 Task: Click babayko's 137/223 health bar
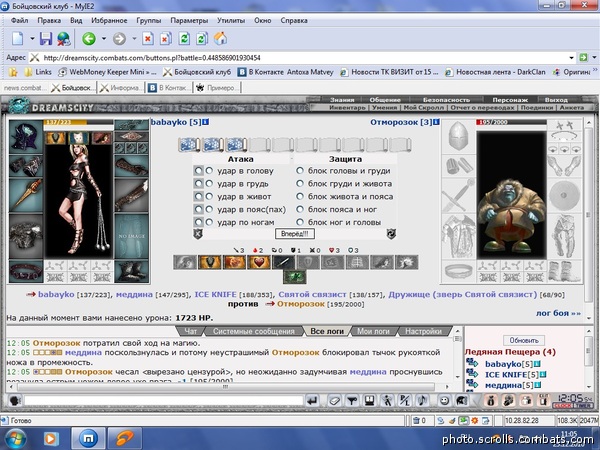tap(78, 122)
